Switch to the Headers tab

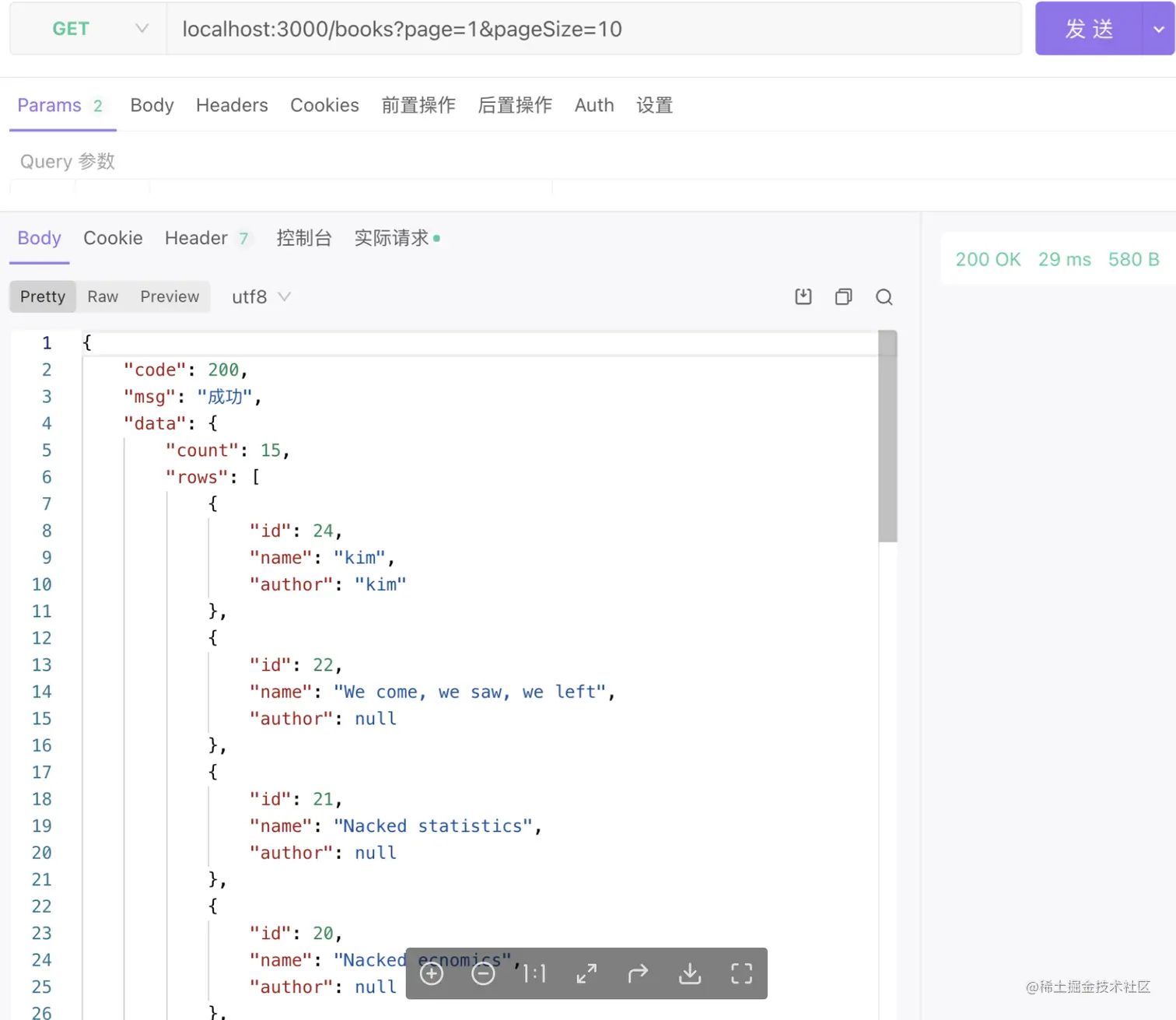pyautogui.click(x=232, y=105)
